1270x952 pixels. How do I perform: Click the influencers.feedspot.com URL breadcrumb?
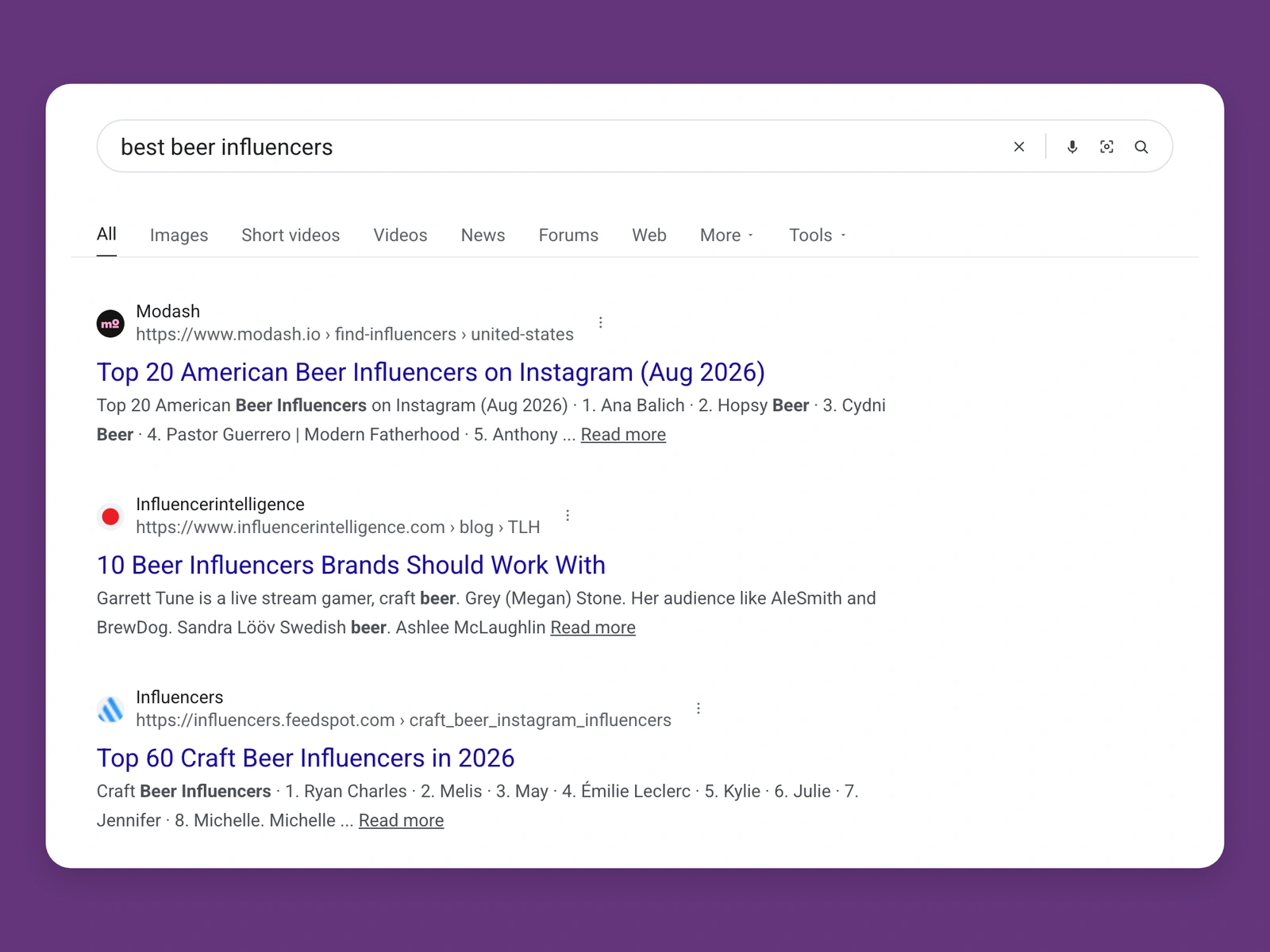click(x=403, y=720)
